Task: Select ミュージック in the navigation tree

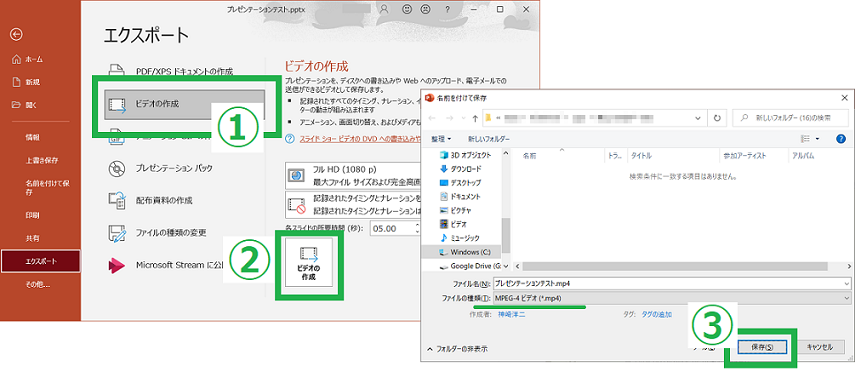Action: 460,238
